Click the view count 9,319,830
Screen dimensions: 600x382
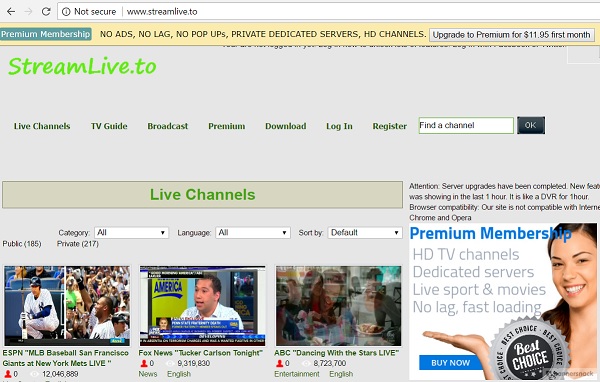click(x=194, y=363)
